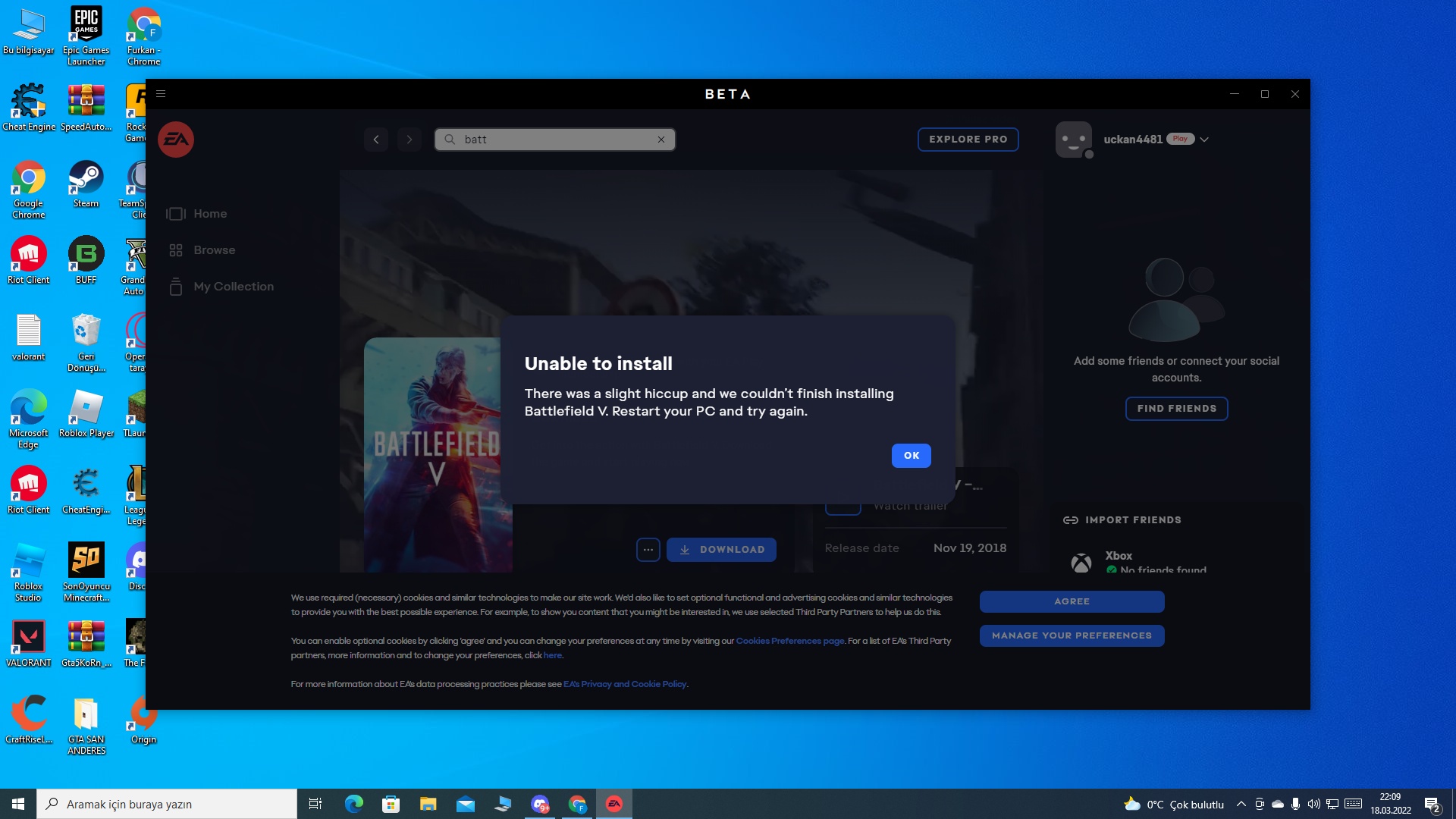This screenshot has height=819, width=1456.
Task: Open the Cheat Engine desktop icon
Action: click(x=29, y=107)
